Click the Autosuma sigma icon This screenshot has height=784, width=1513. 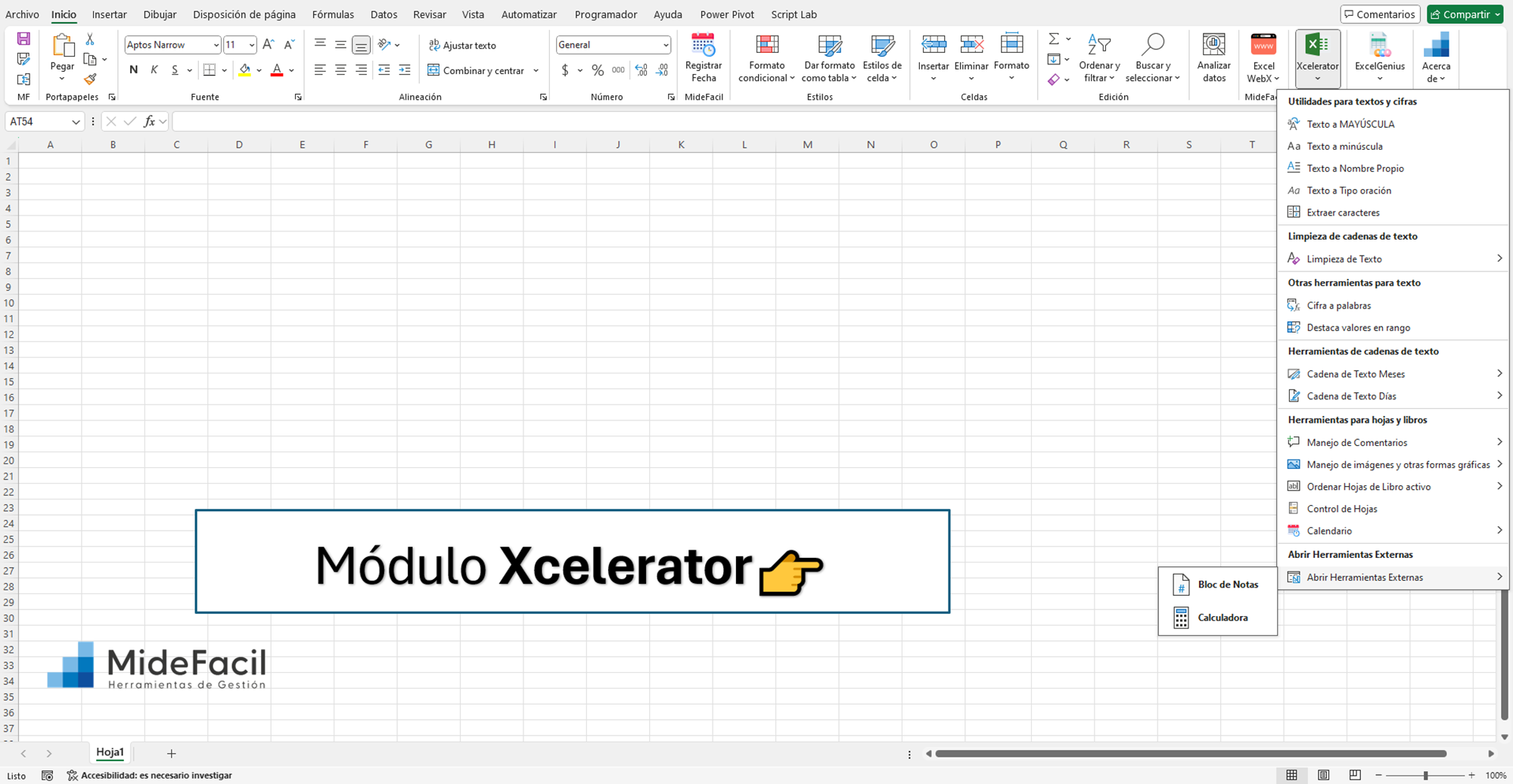pos(1054,39)
